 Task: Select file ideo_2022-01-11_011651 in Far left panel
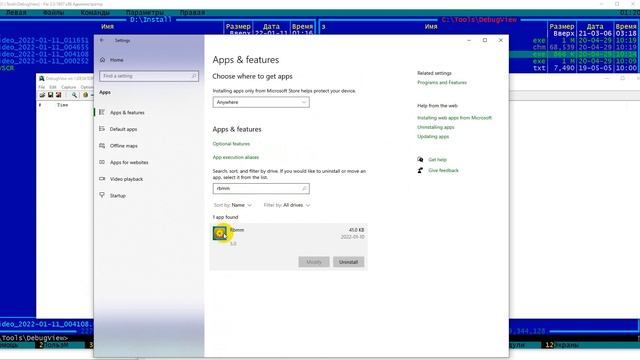pos(44,40)
